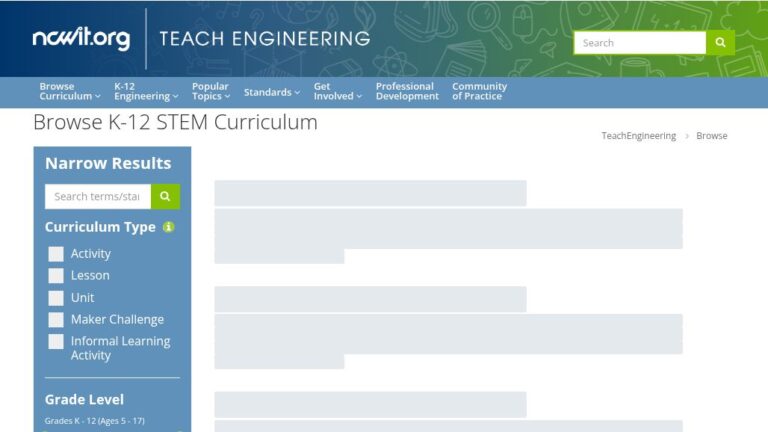Open the Professional Development menu item
The image size is (768, 432).
pos(407,92)
